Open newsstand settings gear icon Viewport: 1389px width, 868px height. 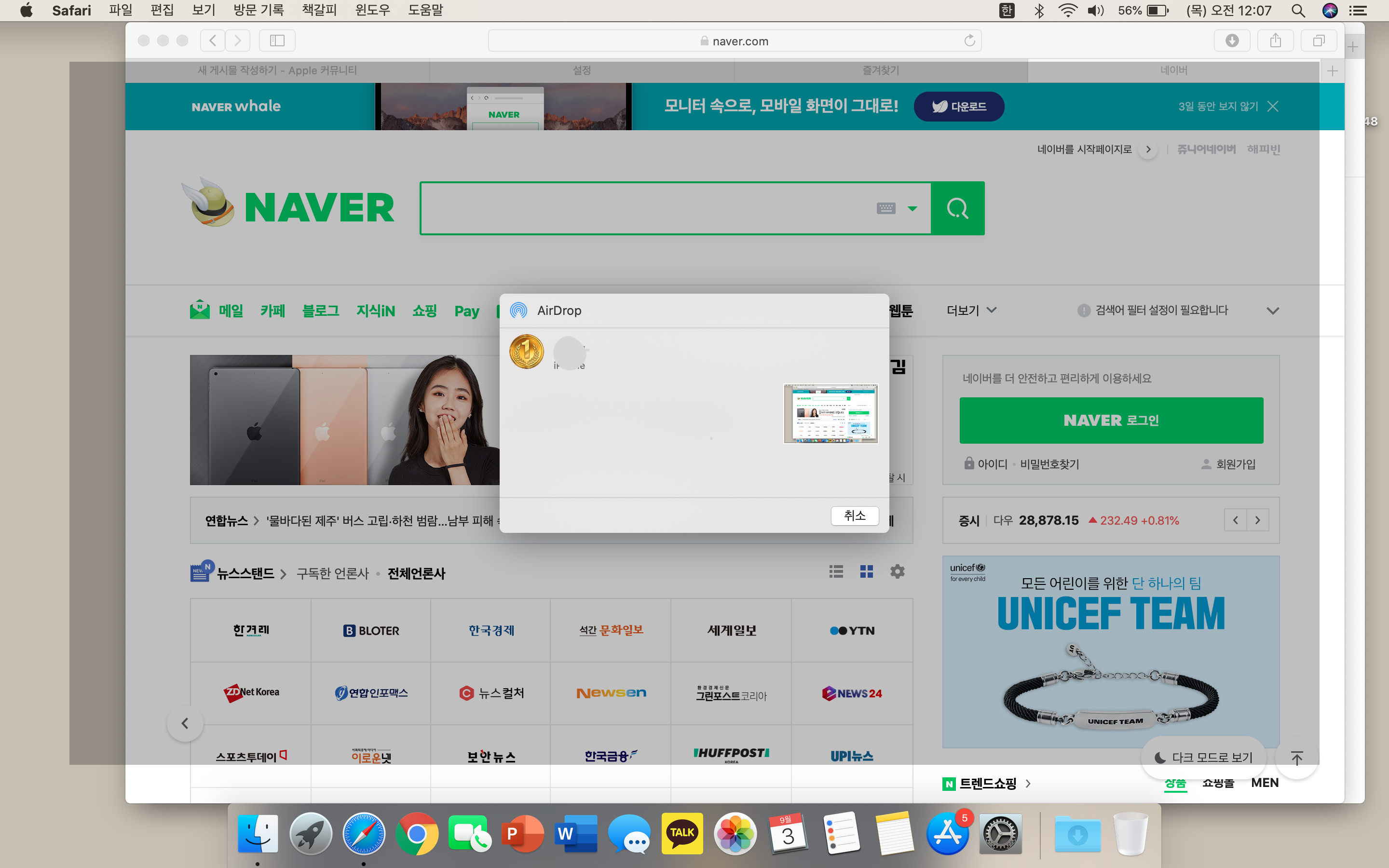(x=897, y=572)
